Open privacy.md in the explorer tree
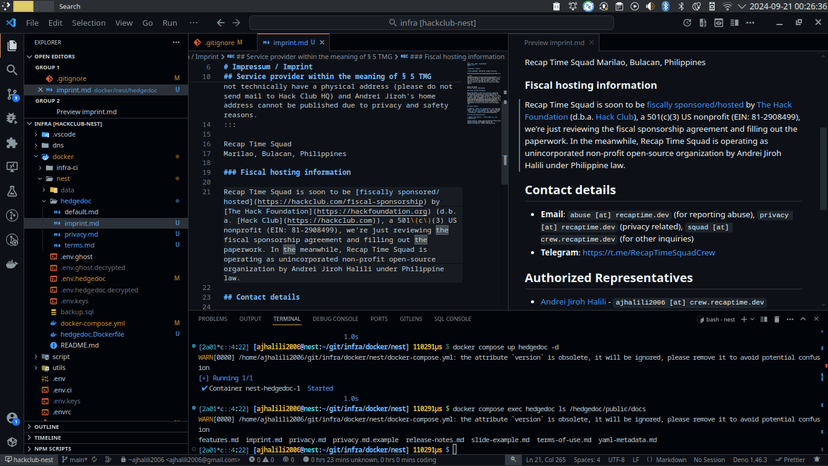The width and height of the screenshot is (828, 466). pos(80,234)
